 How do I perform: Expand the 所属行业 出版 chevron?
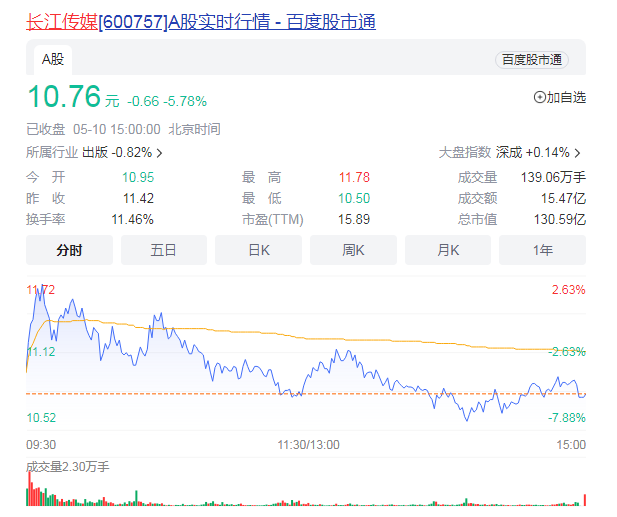coord(160,153)
